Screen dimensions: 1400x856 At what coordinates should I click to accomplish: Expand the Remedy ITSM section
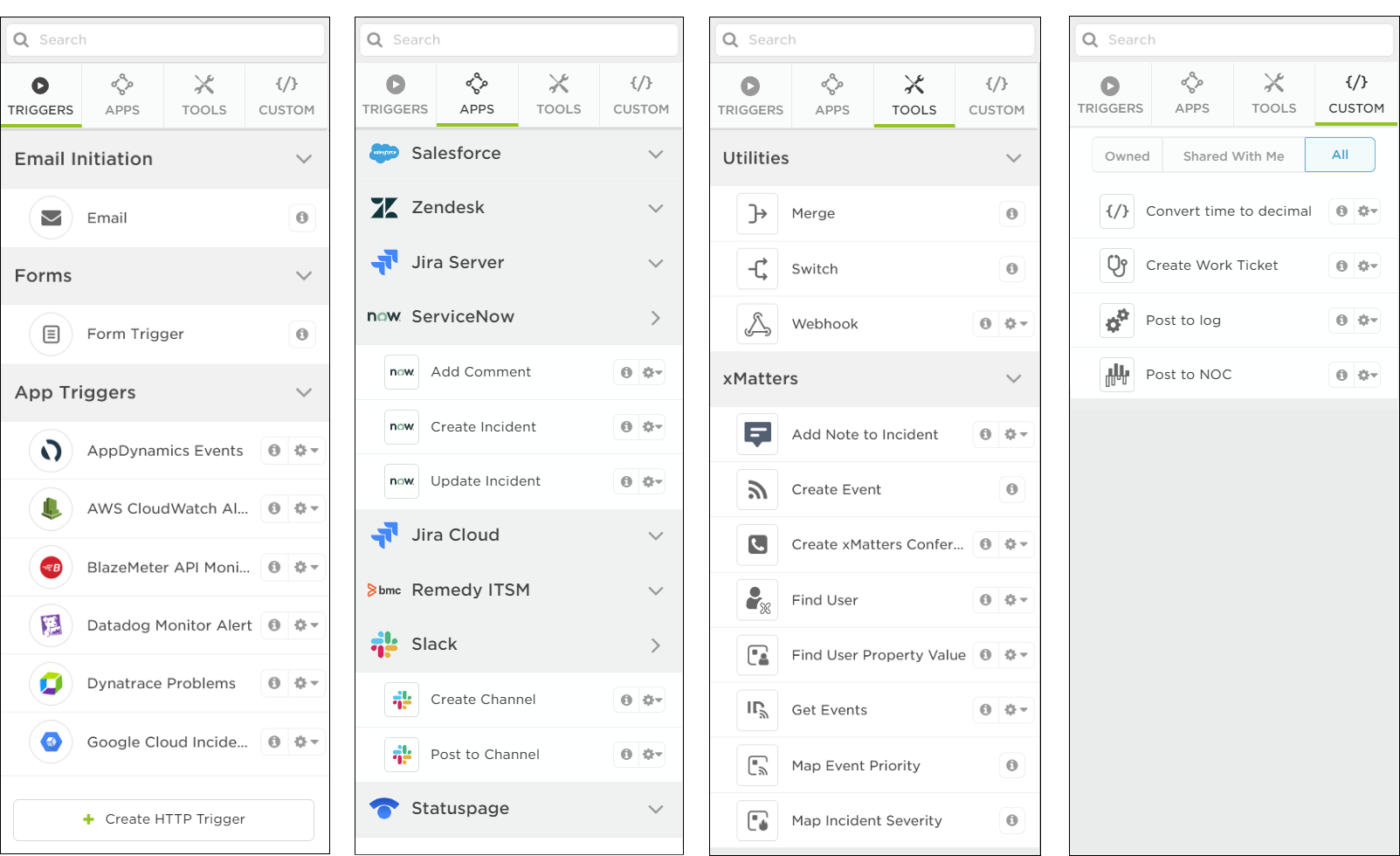[656, 590]
